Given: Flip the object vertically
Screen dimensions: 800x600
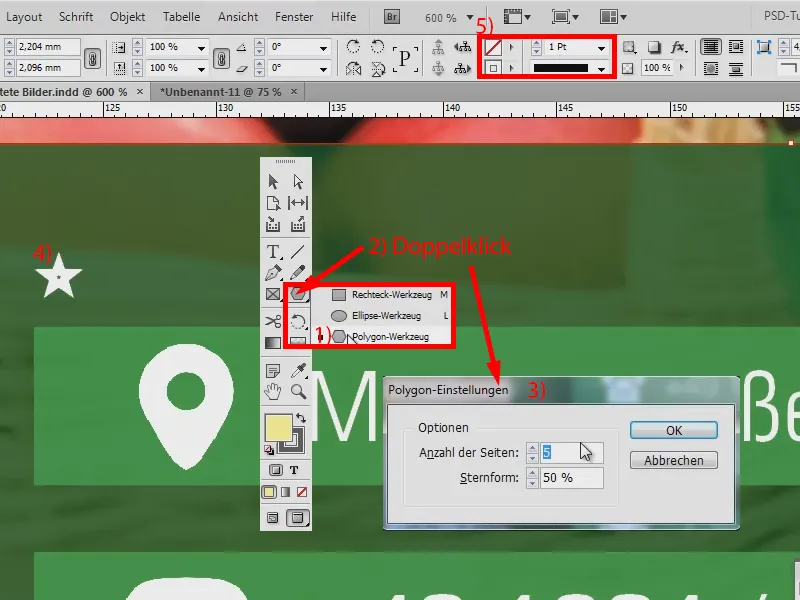Looking at the screenshot, I should pos(378,68).
